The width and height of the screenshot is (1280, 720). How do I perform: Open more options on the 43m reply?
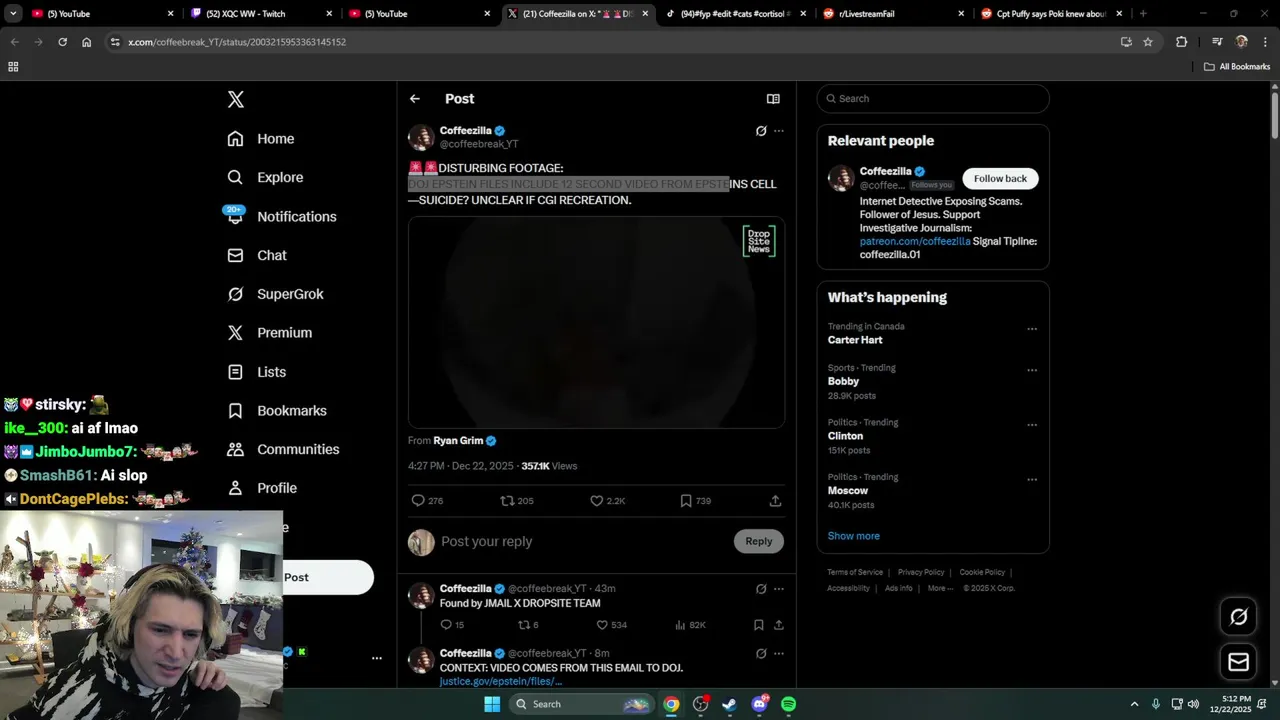(779, 589)
